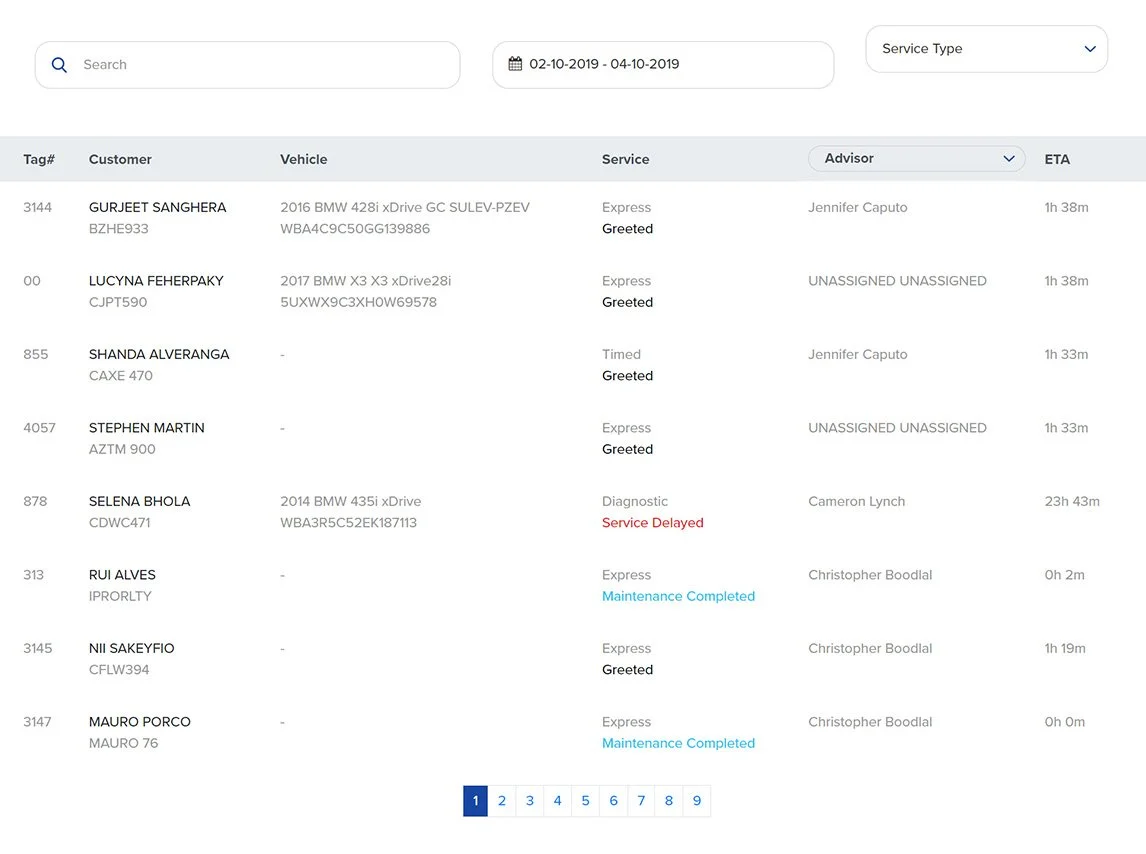Screen dimensions: 1146x854
Task: Click ETA 0h 0m
Action: pyautogui.click(x=1064, y=722)
